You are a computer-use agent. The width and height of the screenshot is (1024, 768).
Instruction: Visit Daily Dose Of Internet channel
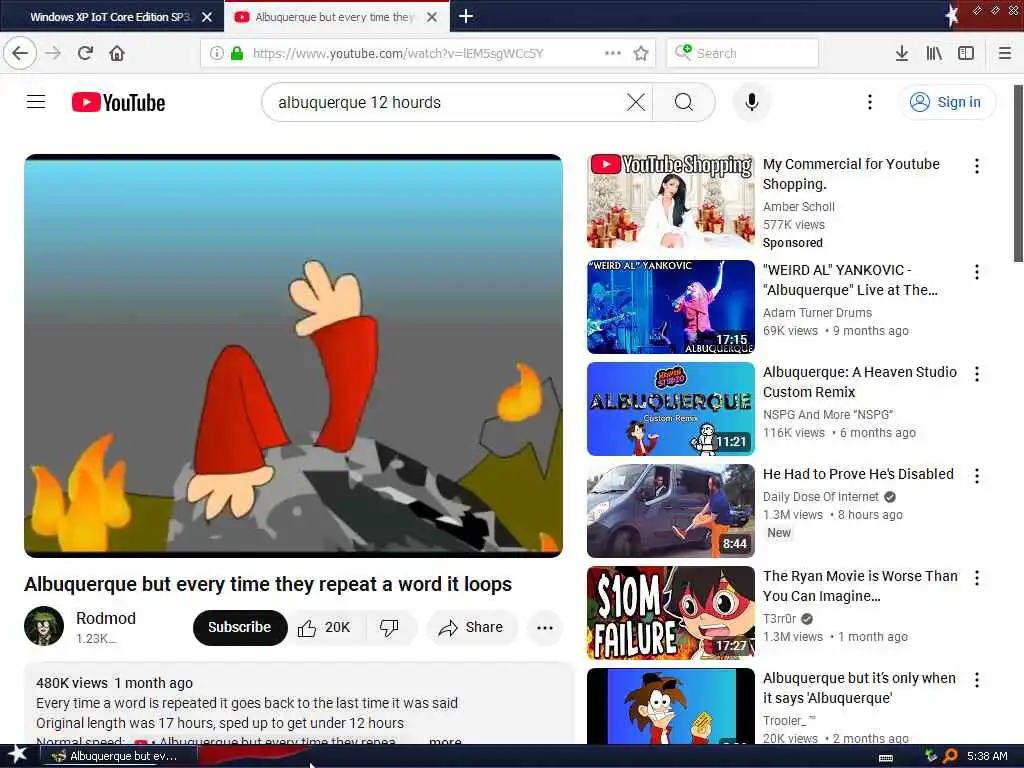821,496
